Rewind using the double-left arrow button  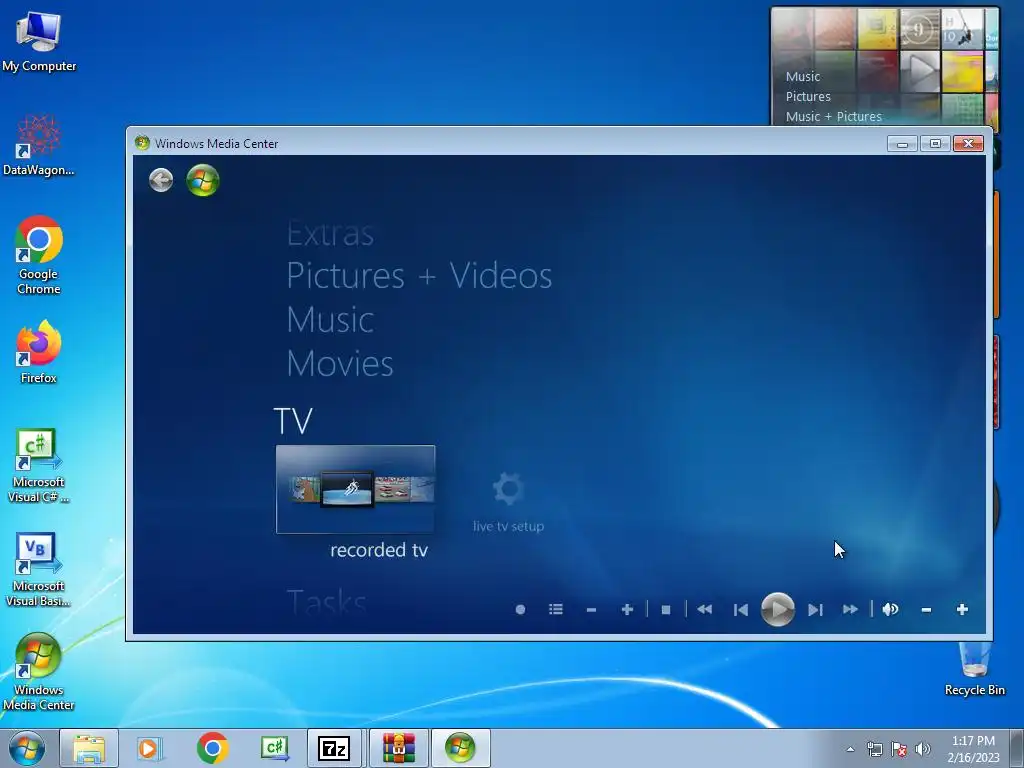tap(704, 609)
